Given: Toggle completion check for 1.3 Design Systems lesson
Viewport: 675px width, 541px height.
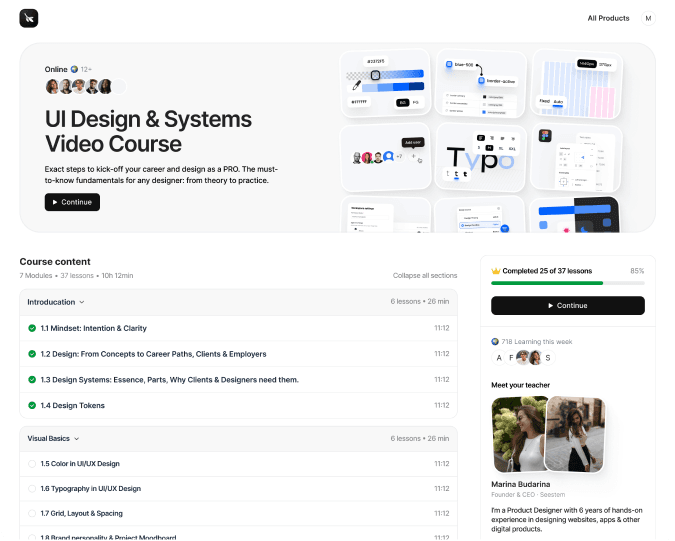Looking at the screenshot, I should (x=32, y=380).
